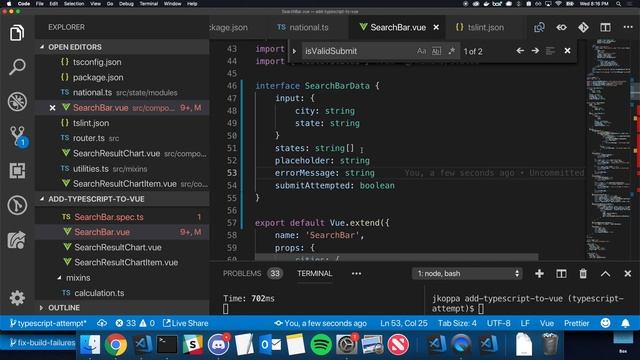Close SearchBar.vue in open editors list

(52, 108)
